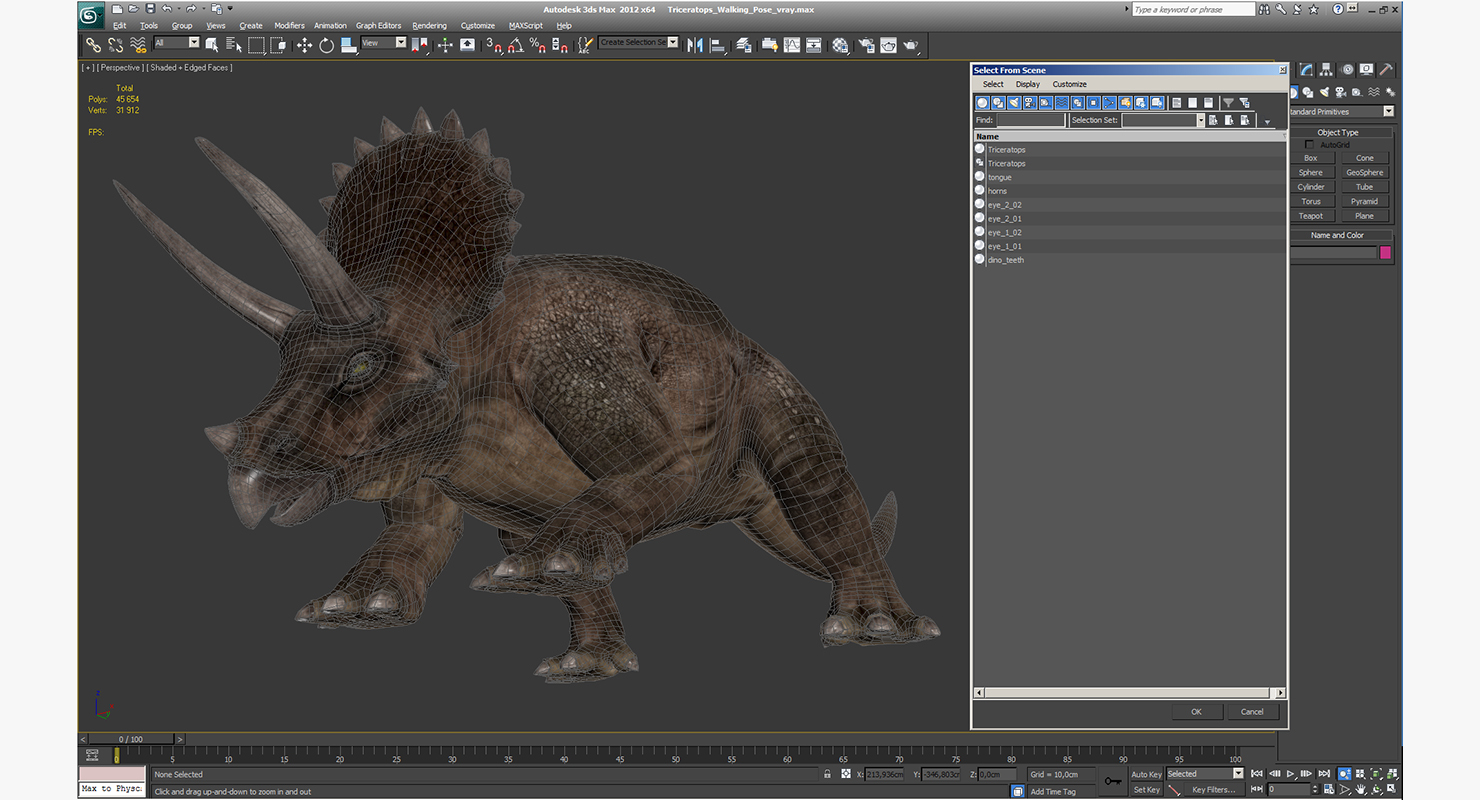Open the Display panel tab icon

click(1367, 70)
